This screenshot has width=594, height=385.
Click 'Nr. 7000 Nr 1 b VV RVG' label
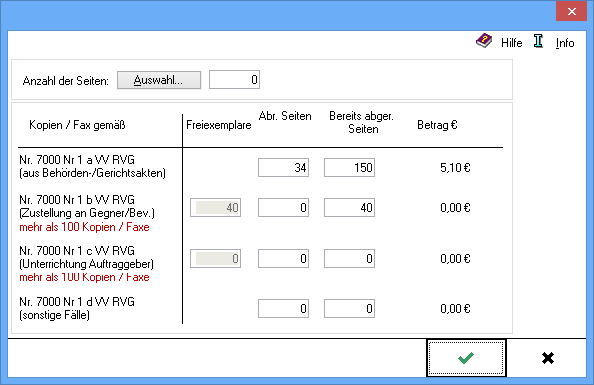click(77, 200)
